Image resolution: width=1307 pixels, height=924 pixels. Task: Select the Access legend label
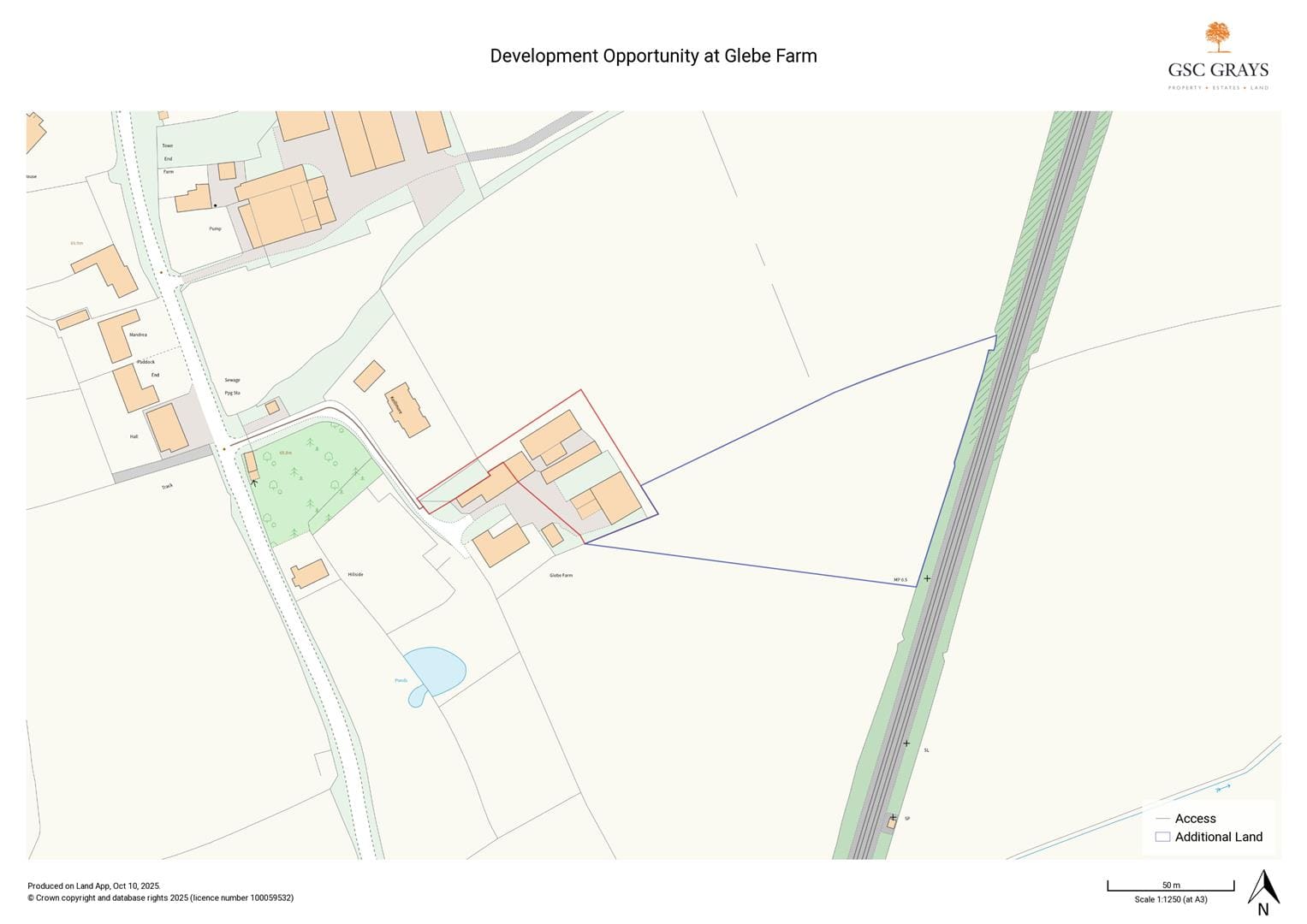coord(1195,819)
